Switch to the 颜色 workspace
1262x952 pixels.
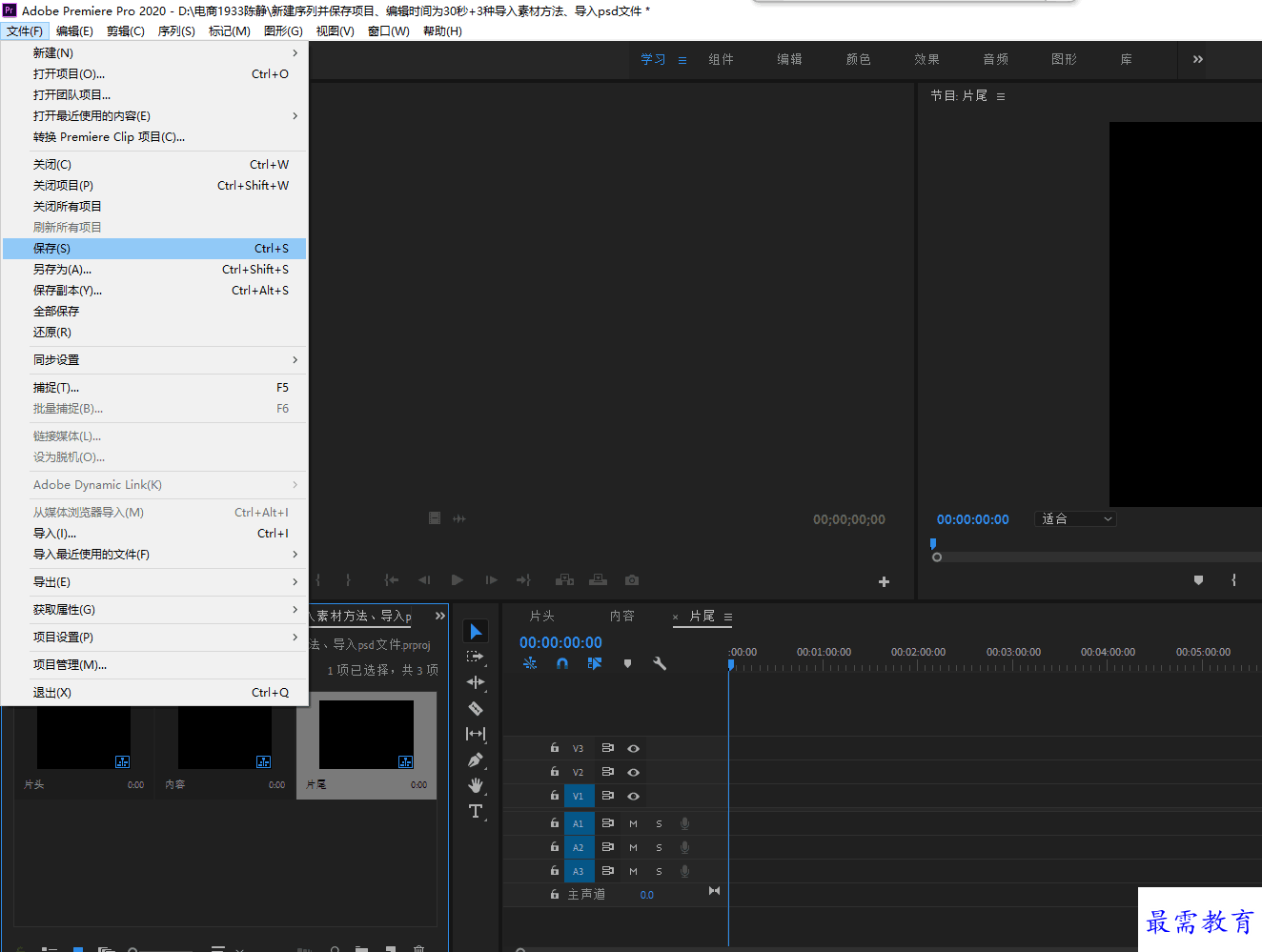(858, 59)
